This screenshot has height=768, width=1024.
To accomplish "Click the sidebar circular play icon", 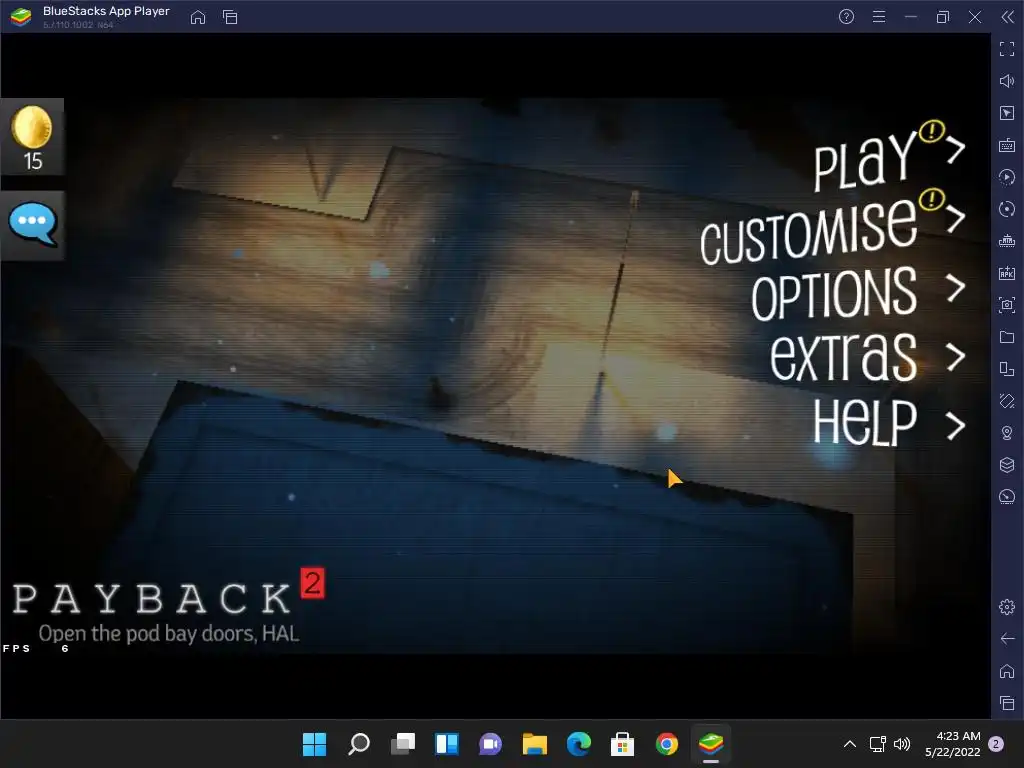I will click(1007, 177).
